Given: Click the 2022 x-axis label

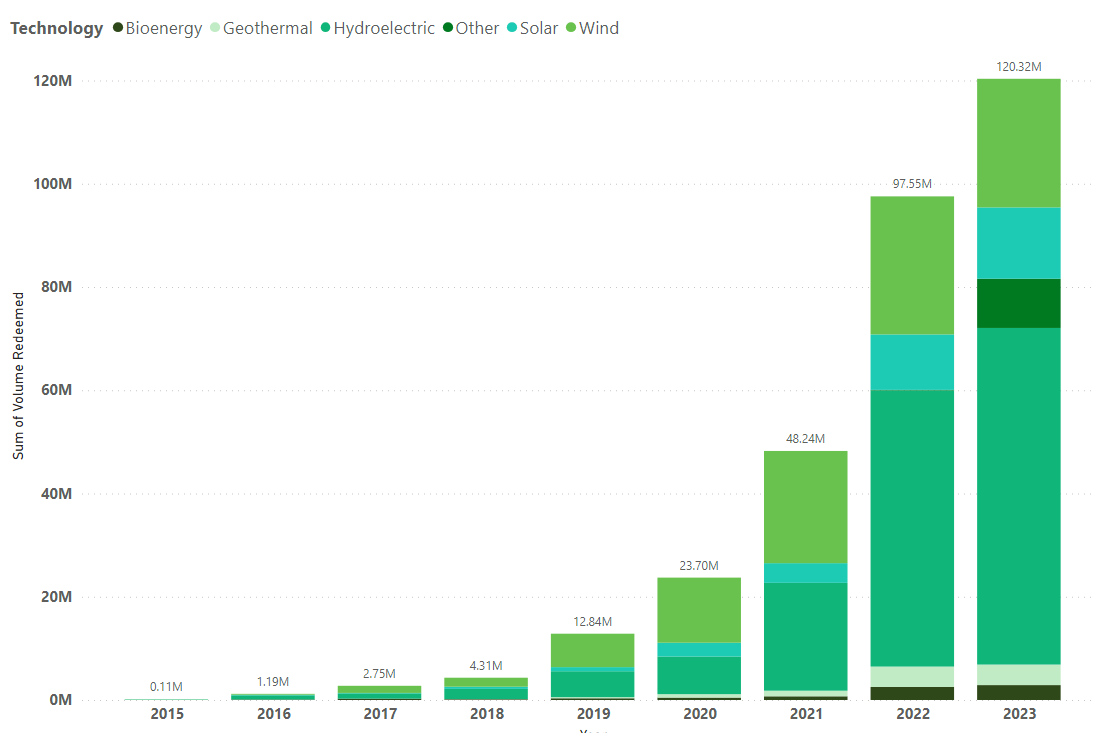Looking at the screenshot, I should point(913,713).
